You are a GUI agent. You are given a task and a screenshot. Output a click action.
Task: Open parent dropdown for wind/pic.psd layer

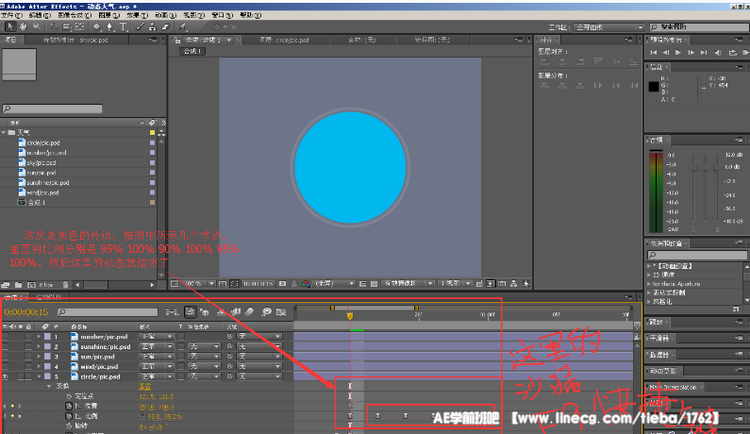[x=259, y=367]
